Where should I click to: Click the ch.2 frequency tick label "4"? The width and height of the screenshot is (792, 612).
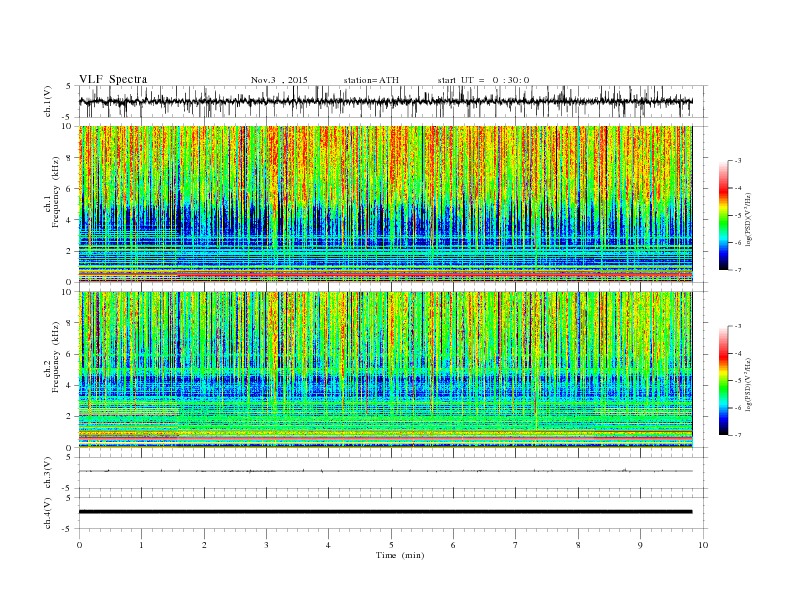[69, 386]
